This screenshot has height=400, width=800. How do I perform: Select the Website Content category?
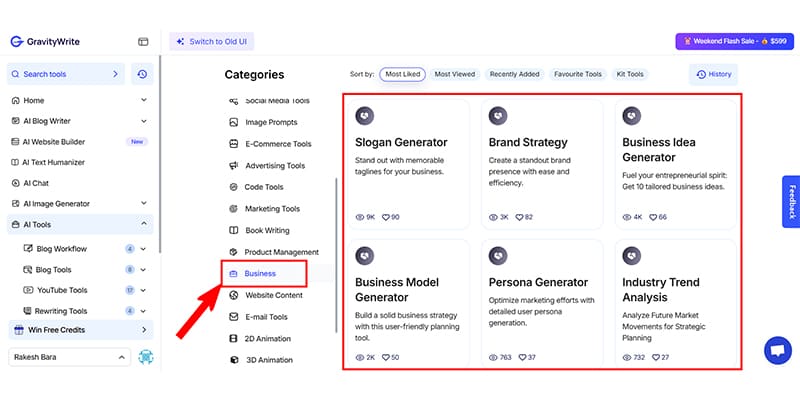click(x=266, y=295)
